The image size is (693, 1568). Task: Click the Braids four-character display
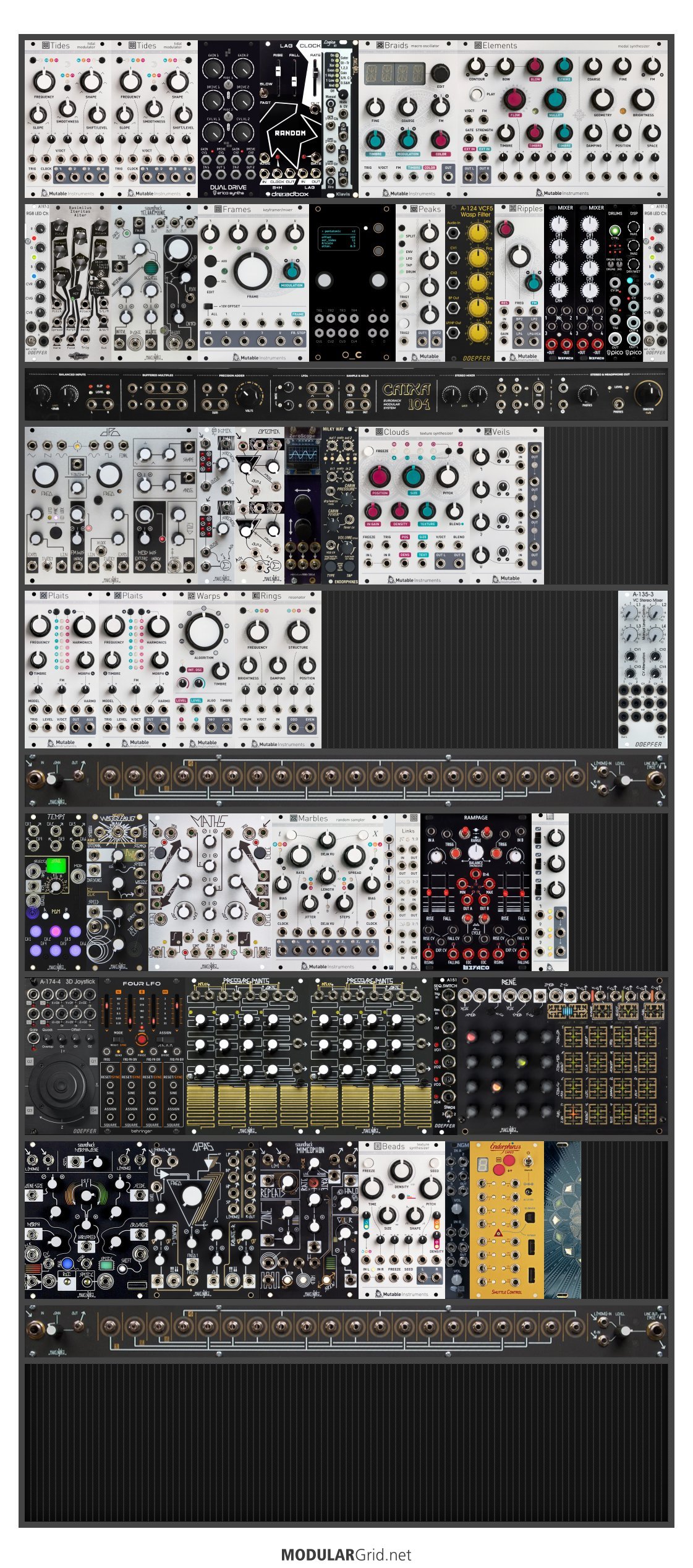(394, 74)
